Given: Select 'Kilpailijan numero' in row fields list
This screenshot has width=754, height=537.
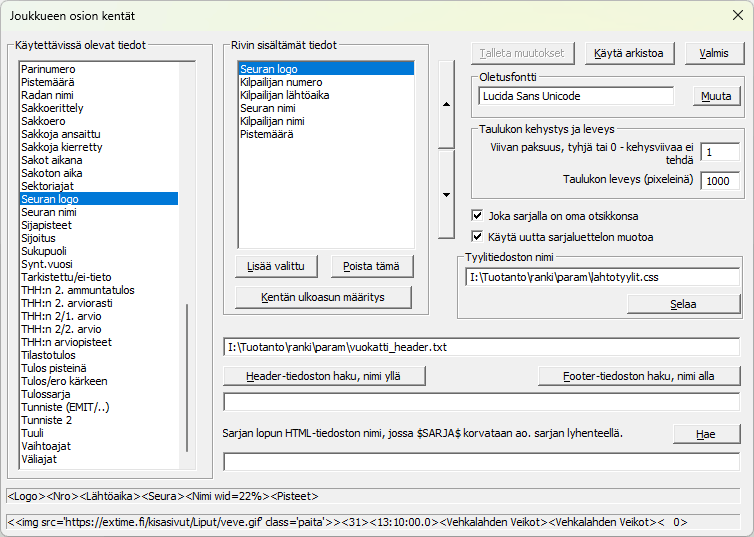Looking at the screenshot, I should (x=281, y=82).
